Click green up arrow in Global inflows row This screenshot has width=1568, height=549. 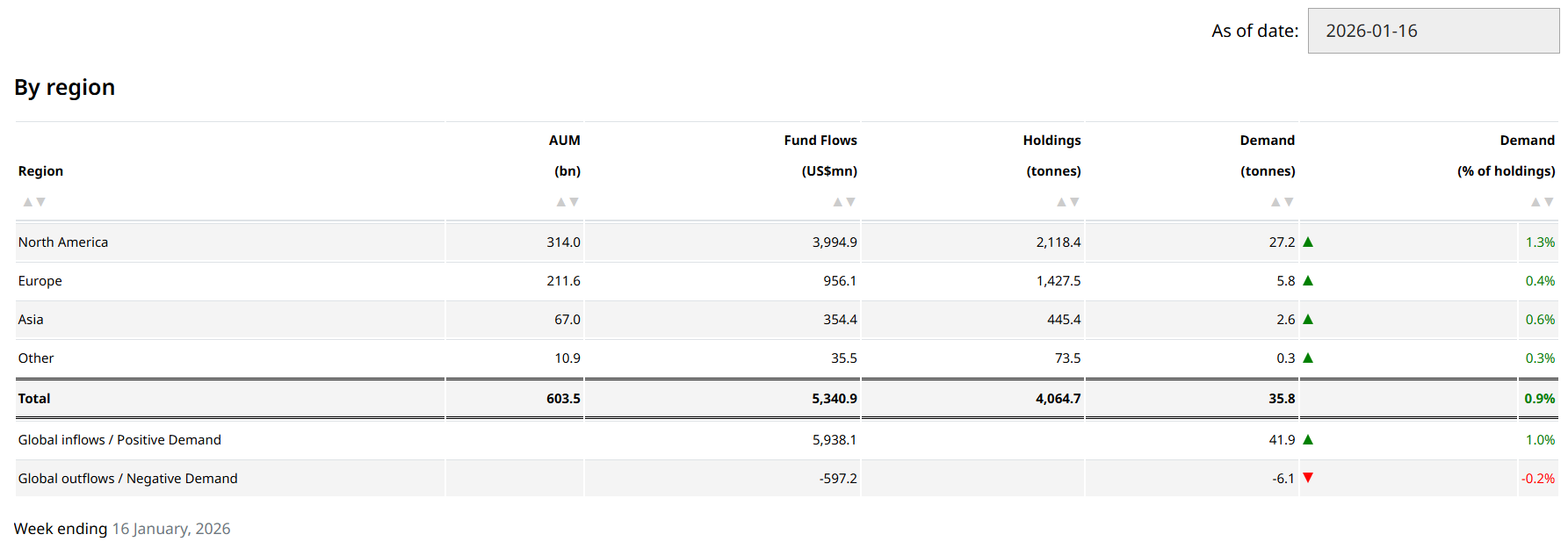tap(1308, 440)
